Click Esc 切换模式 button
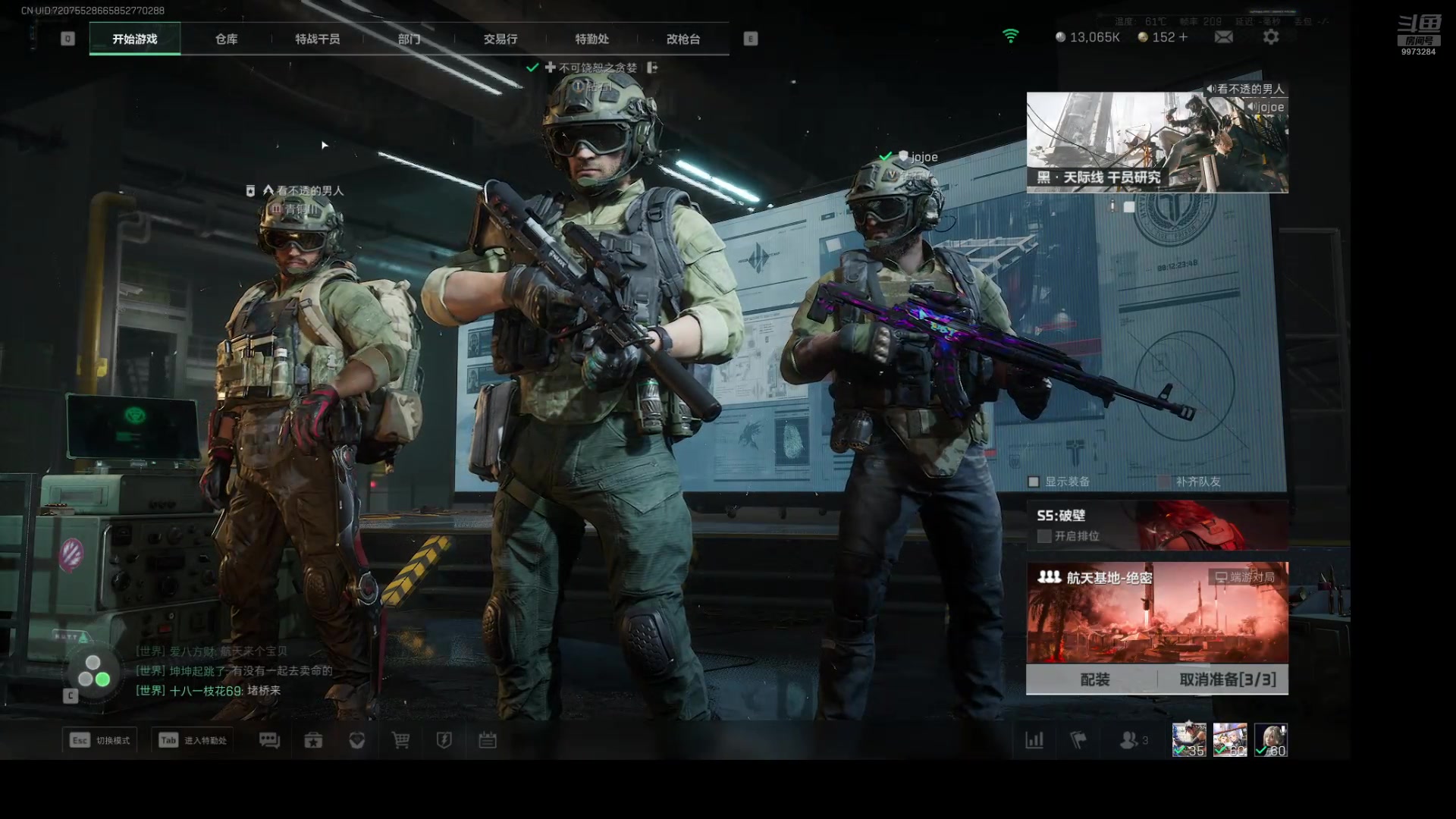The width and height of the screenshot is (1456, 819). [x=100, y=740]
